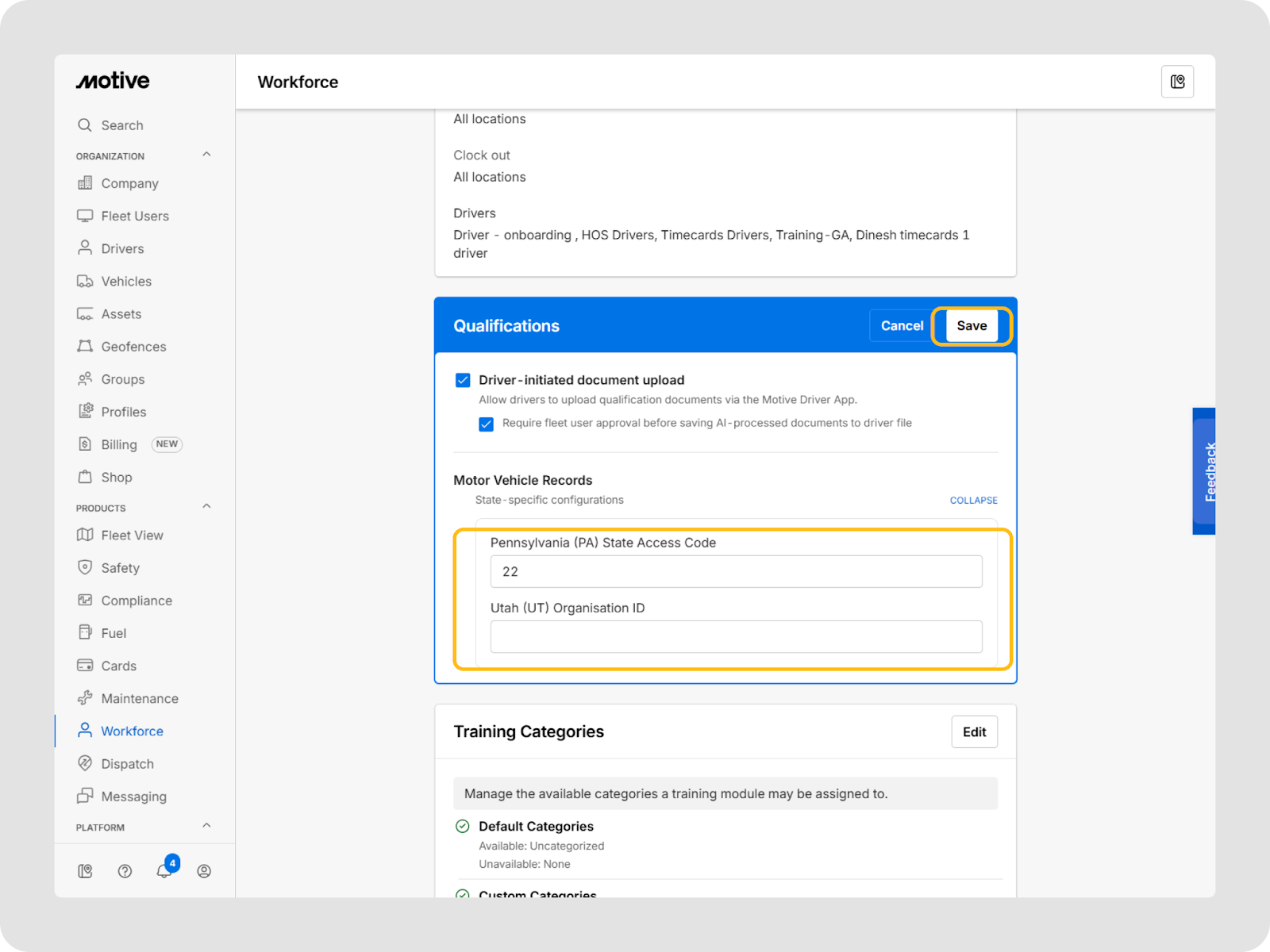Collapse the state-specific configurations

pos(973,501)
